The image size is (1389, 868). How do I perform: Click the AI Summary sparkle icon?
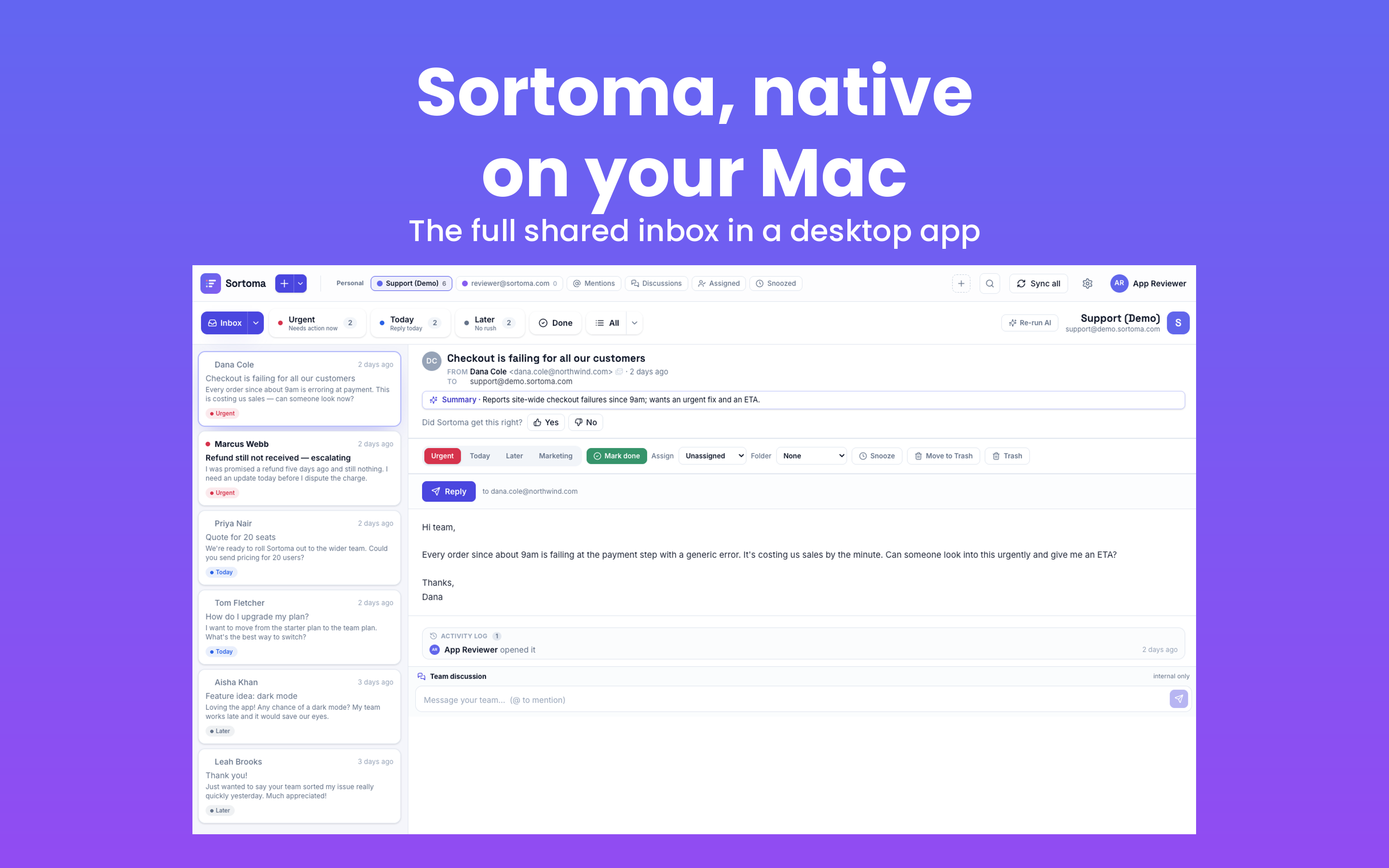click(x=434, y=400)
